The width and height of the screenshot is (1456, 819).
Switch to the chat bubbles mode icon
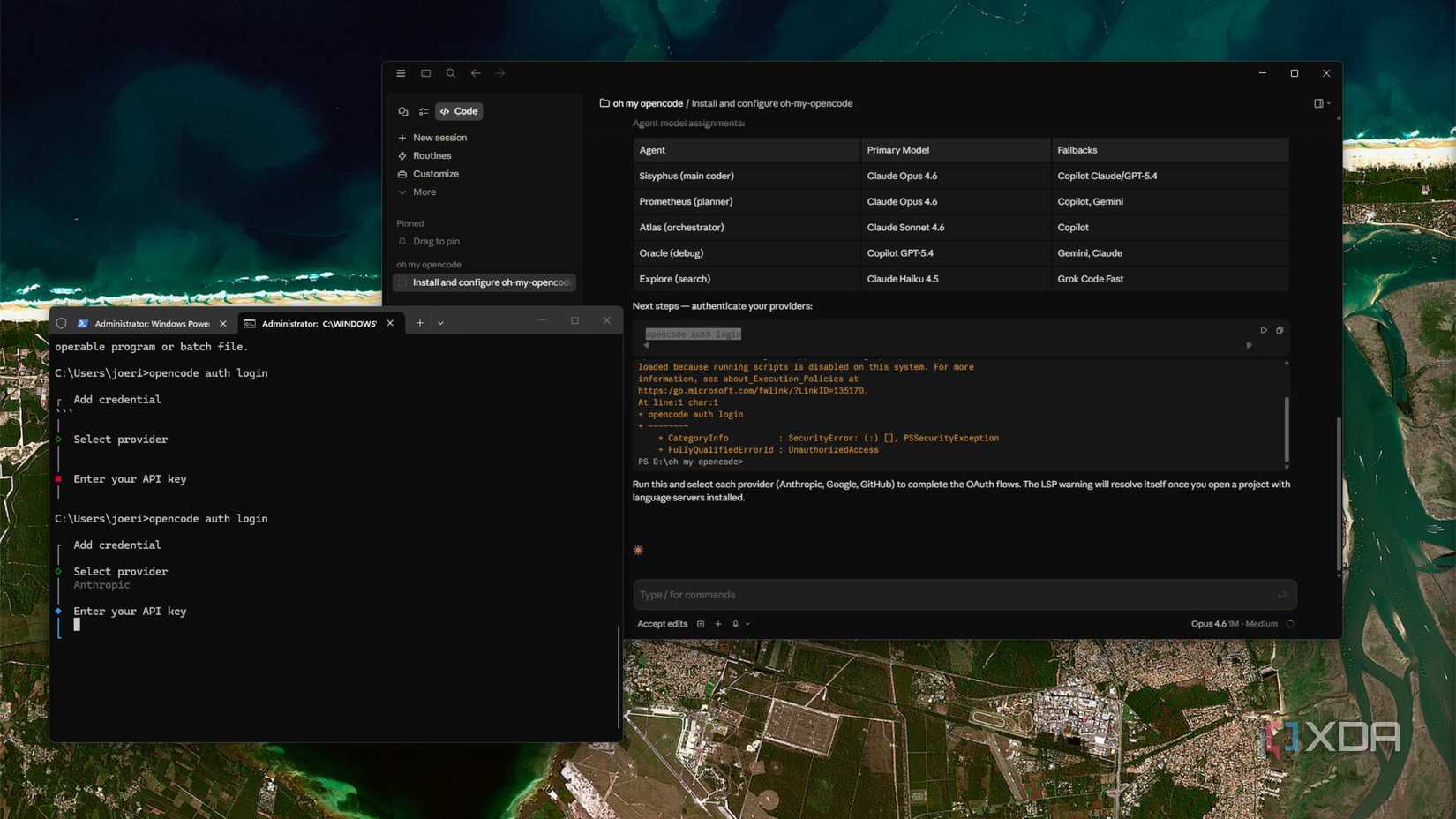point(403,111)
